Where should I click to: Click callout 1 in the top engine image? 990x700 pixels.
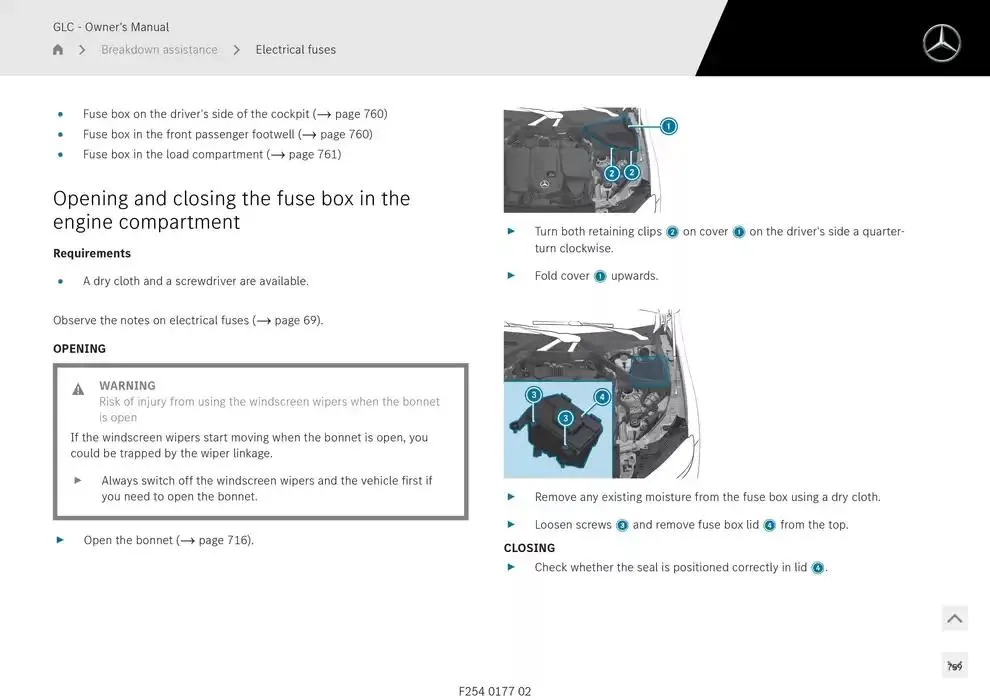point(669,126)
